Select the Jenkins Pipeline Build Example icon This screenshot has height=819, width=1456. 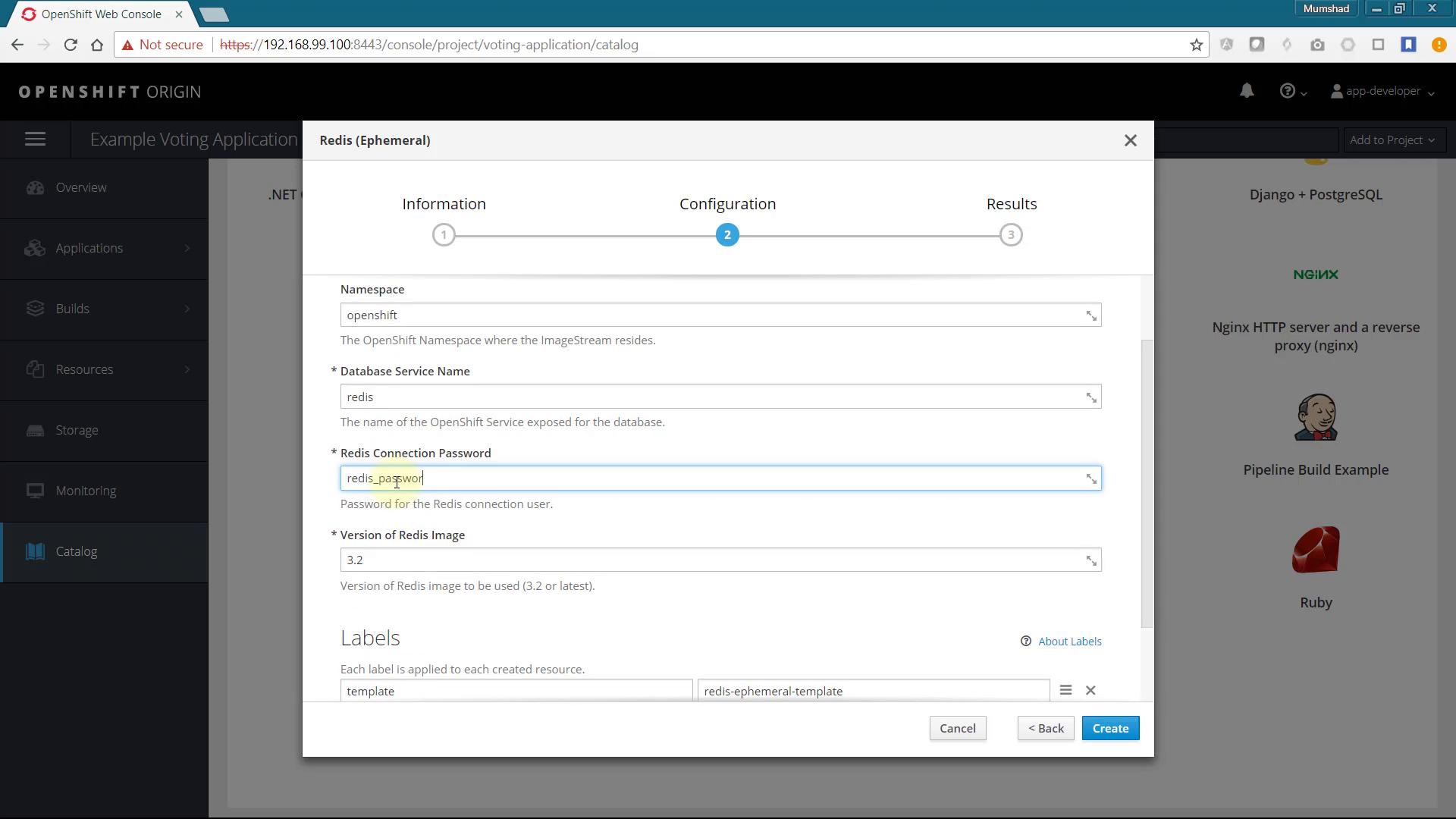[1316, 417]
